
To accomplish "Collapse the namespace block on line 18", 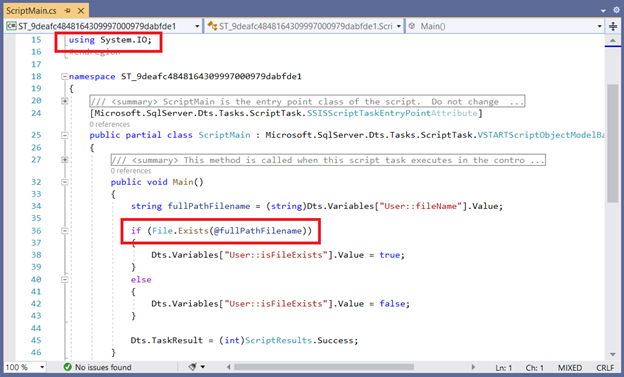I will click(64, 76).
